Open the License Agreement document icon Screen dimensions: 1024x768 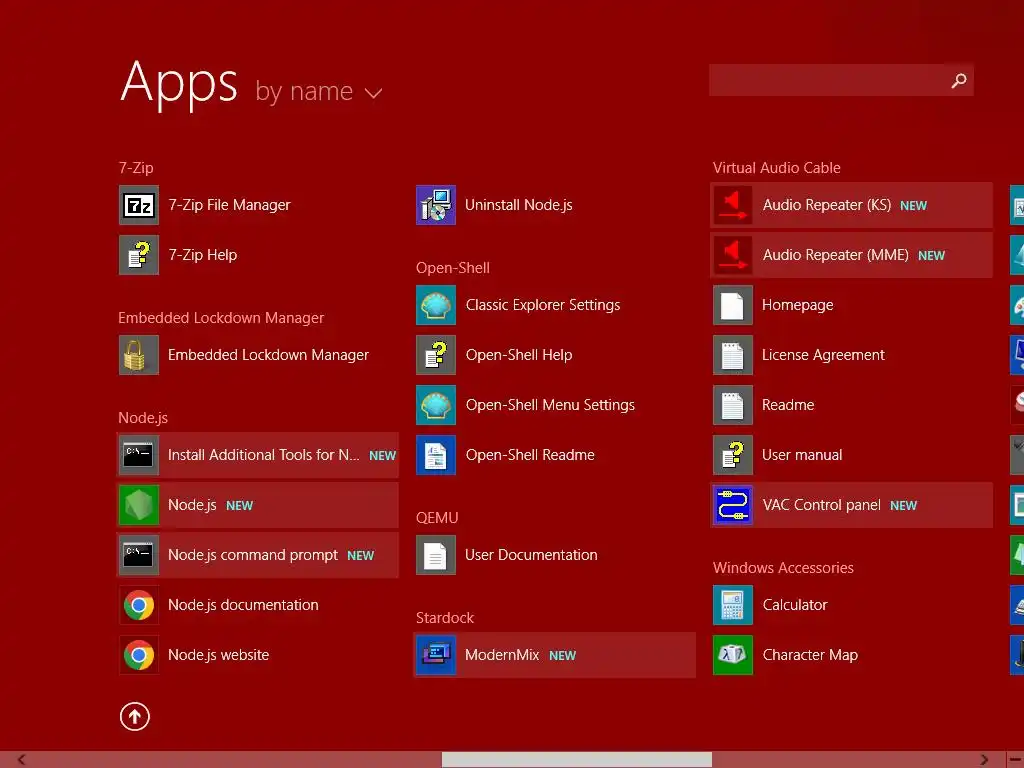[x=733, y=355]
